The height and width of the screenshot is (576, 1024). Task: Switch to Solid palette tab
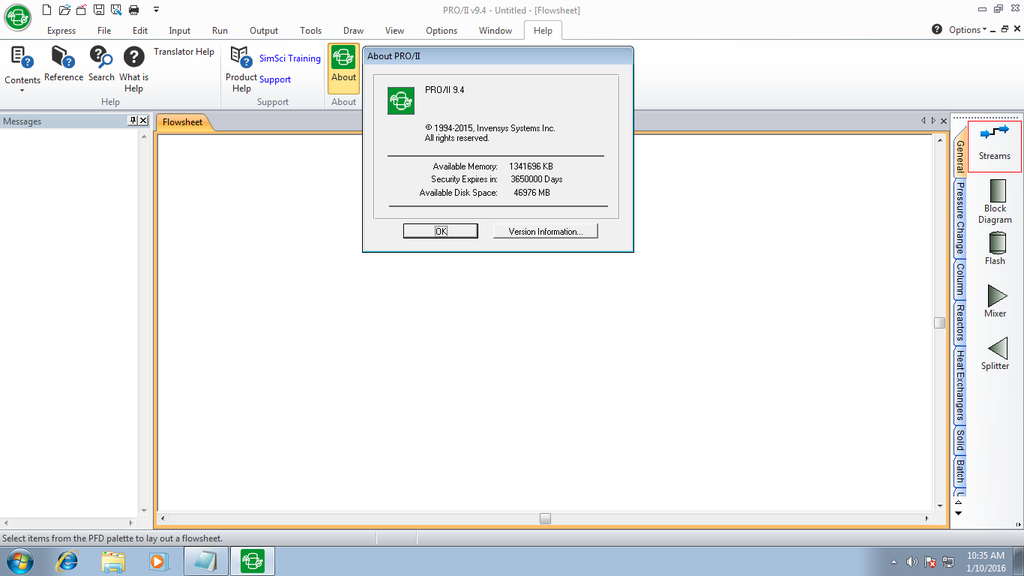[960, 440]
